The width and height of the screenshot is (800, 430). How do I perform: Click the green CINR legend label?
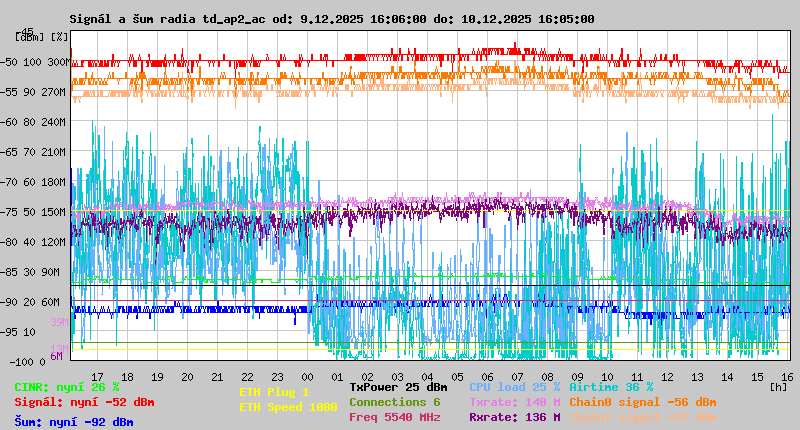[67, 386]
